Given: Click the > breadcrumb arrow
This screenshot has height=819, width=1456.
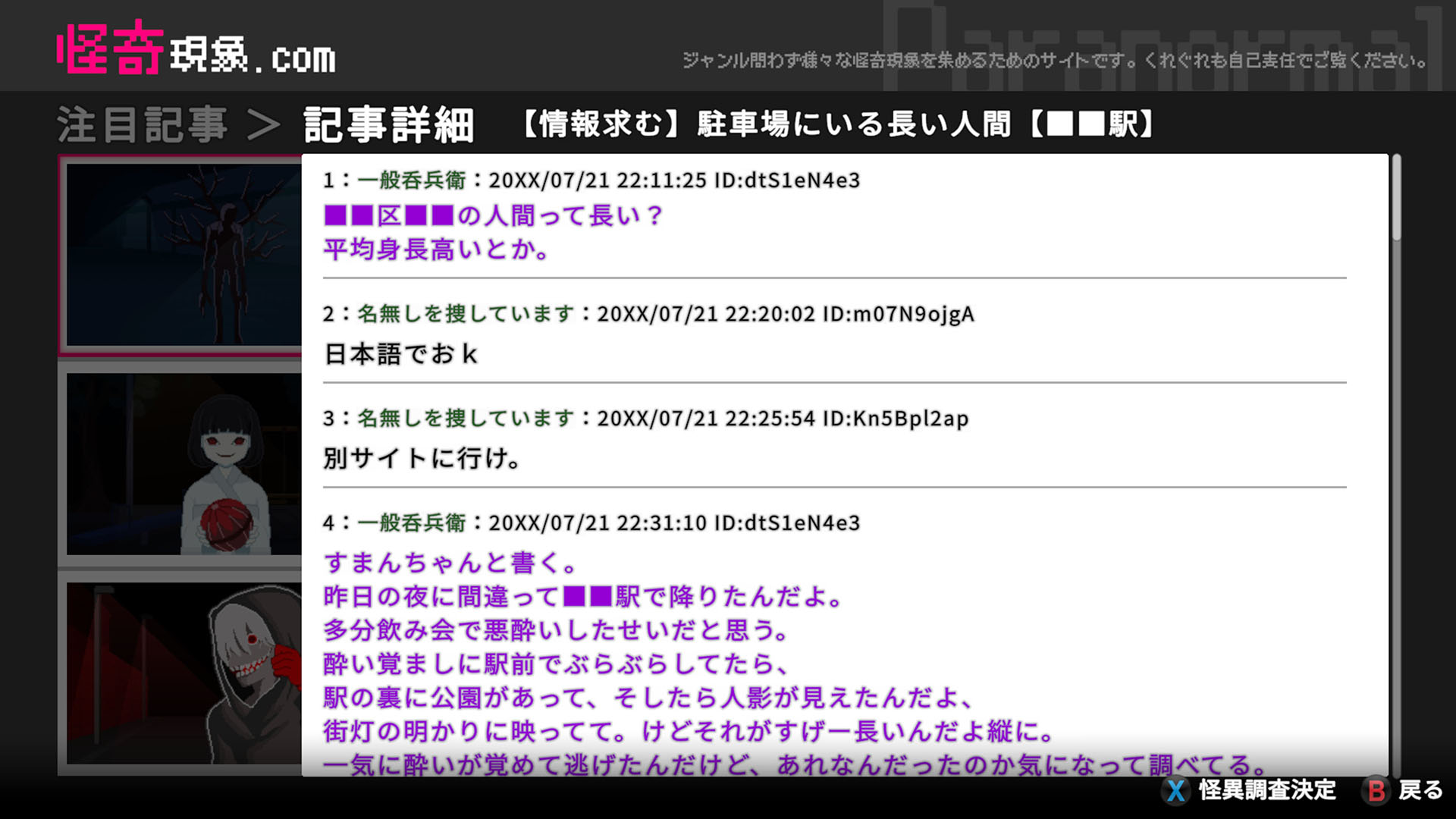Looking at the screenshot, I should (264, 126).
